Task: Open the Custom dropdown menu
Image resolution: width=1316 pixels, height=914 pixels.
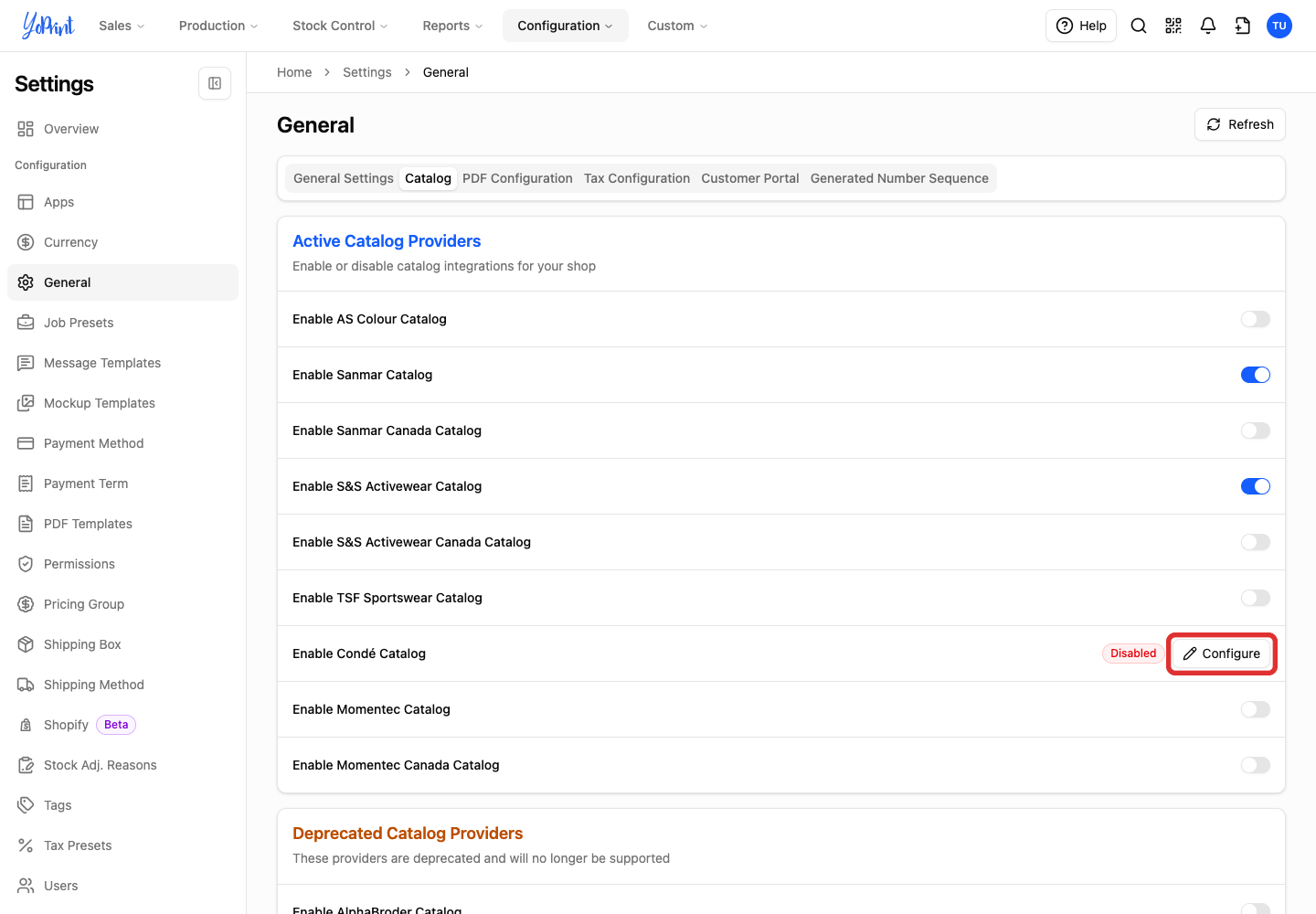Action: point(677,26)
